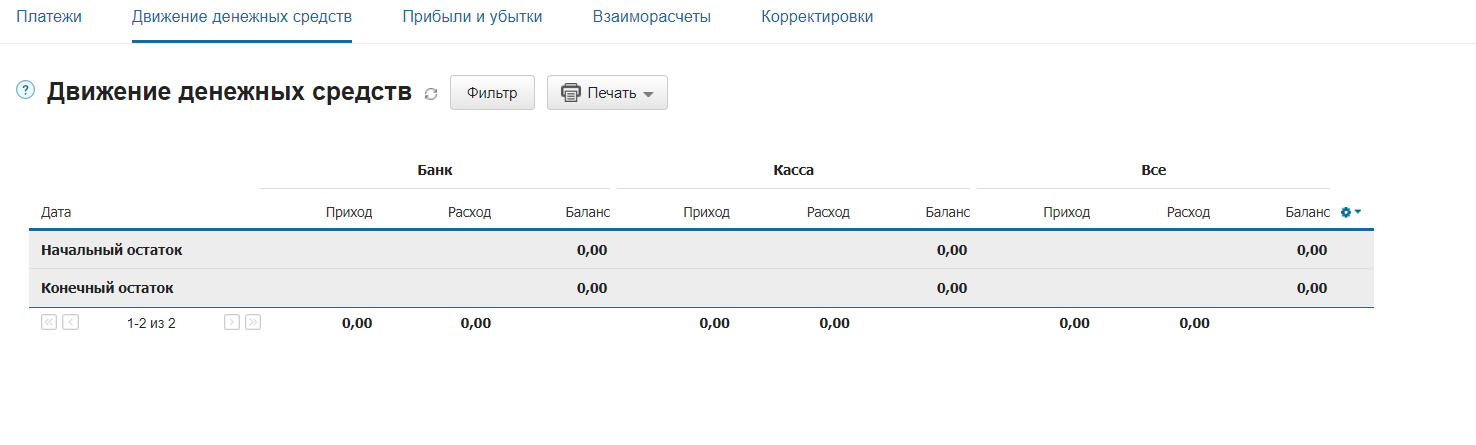This screenshot has height=445, width=1476.
Task: Click the Банк column group header
Action: (x=435, y=170)
